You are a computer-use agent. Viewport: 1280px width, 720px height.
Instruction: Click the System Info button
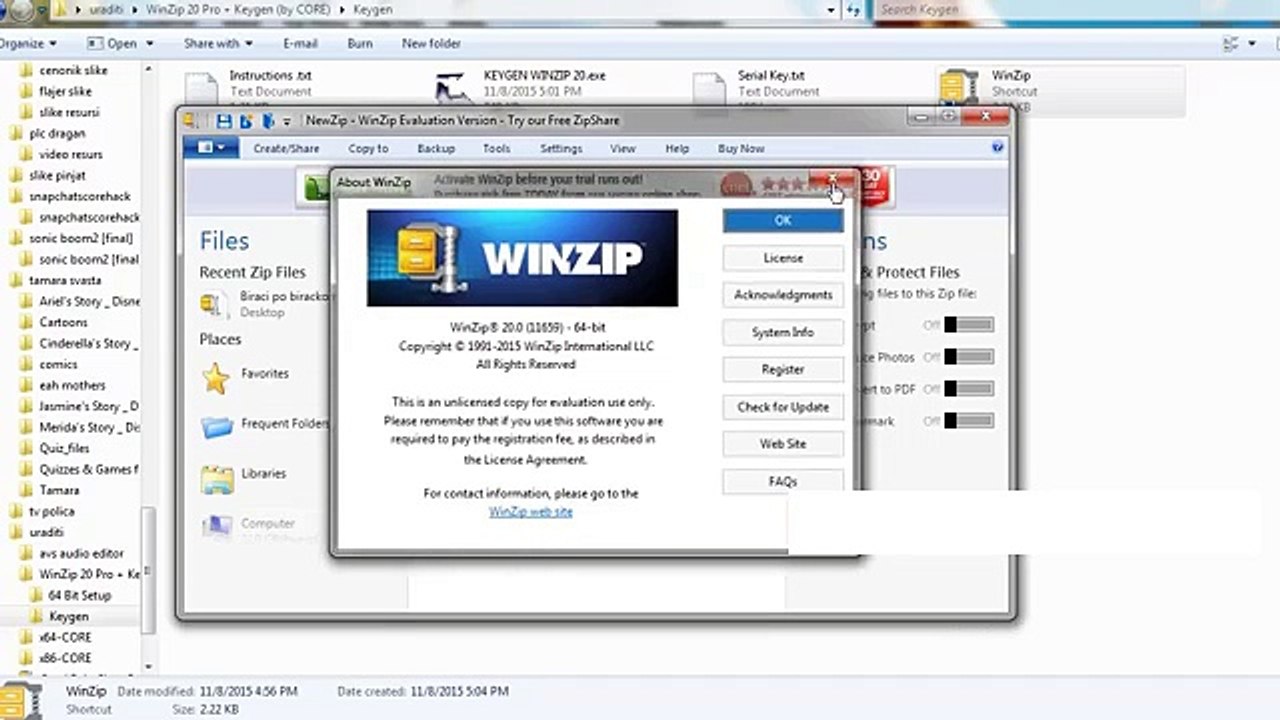click(x=783, y=332)
